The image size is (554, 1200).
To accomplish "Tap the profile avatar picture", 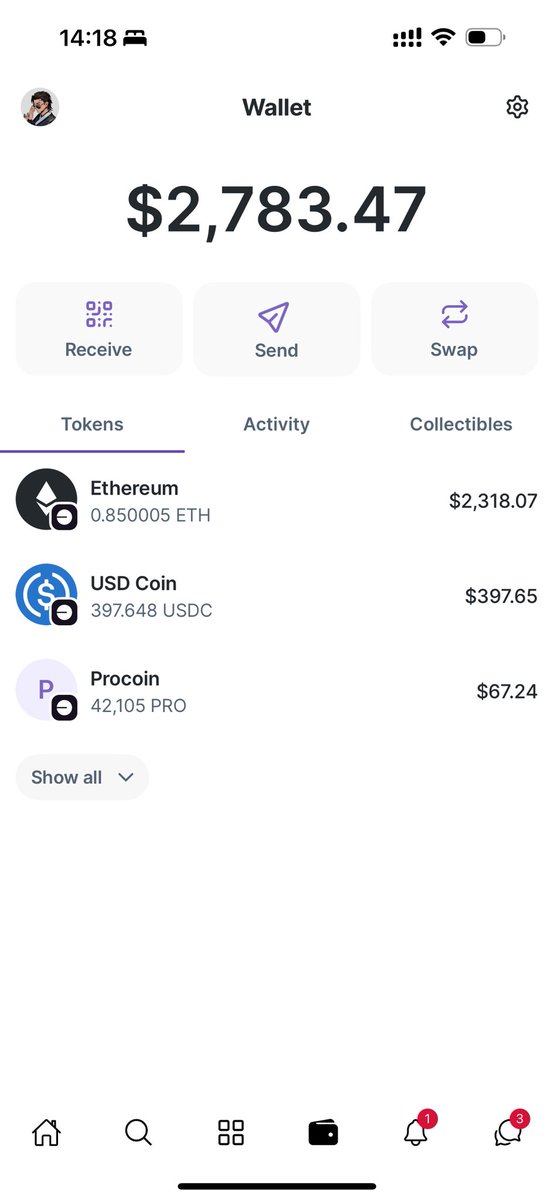I will 40,107.
